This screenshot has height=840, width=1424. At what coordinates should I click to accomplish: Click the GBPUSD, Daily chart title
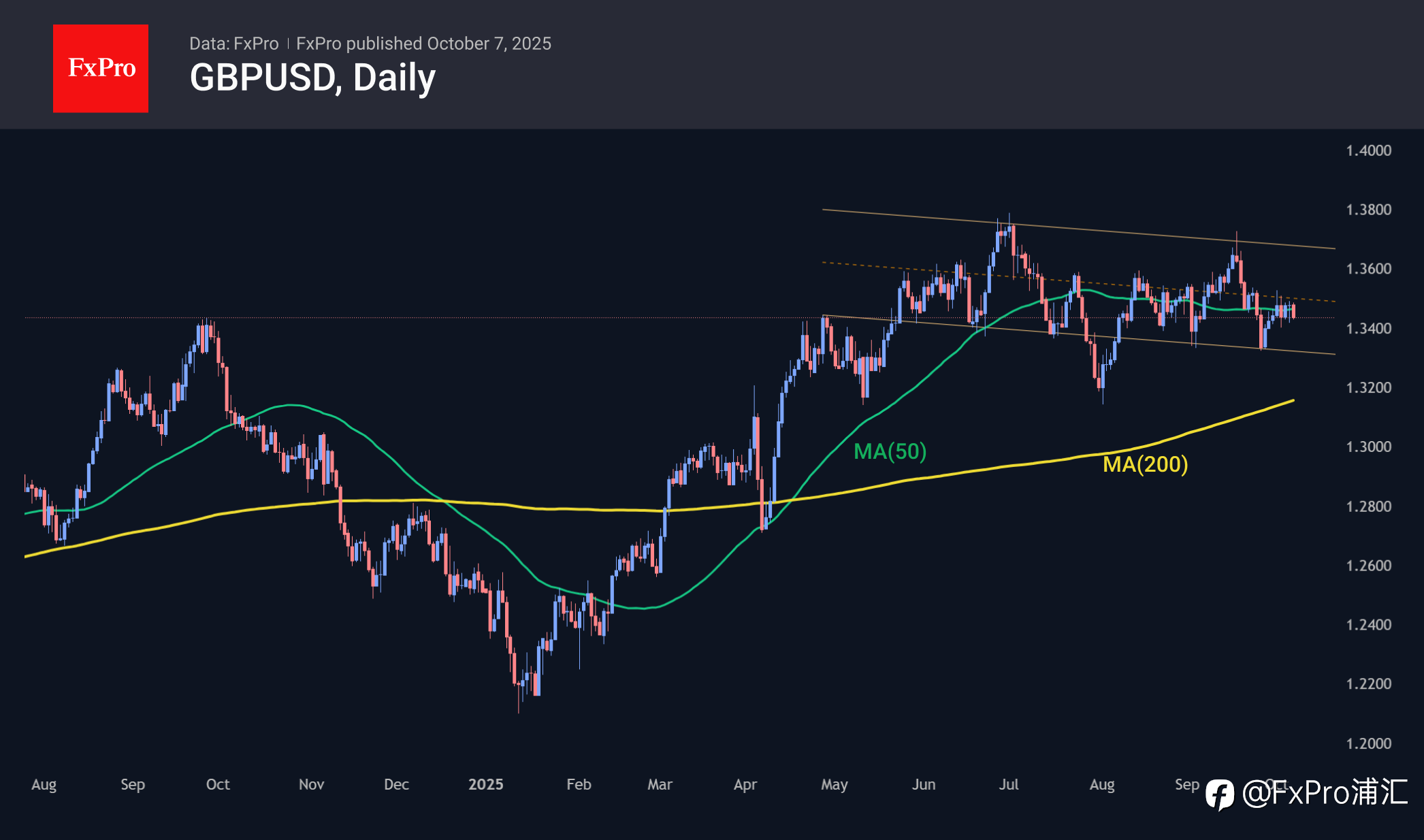pos(312,78)
